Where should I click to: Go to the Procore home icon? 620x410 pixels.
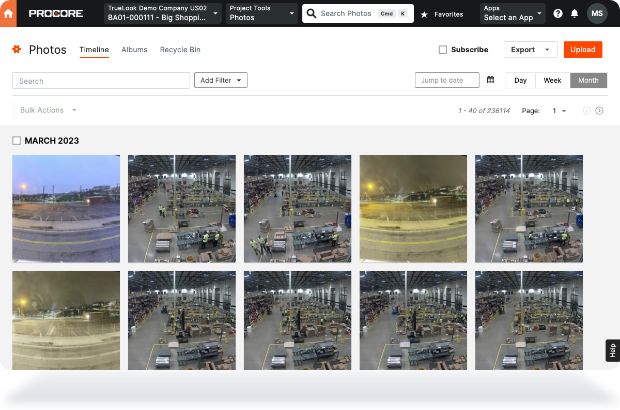point(8,13)
